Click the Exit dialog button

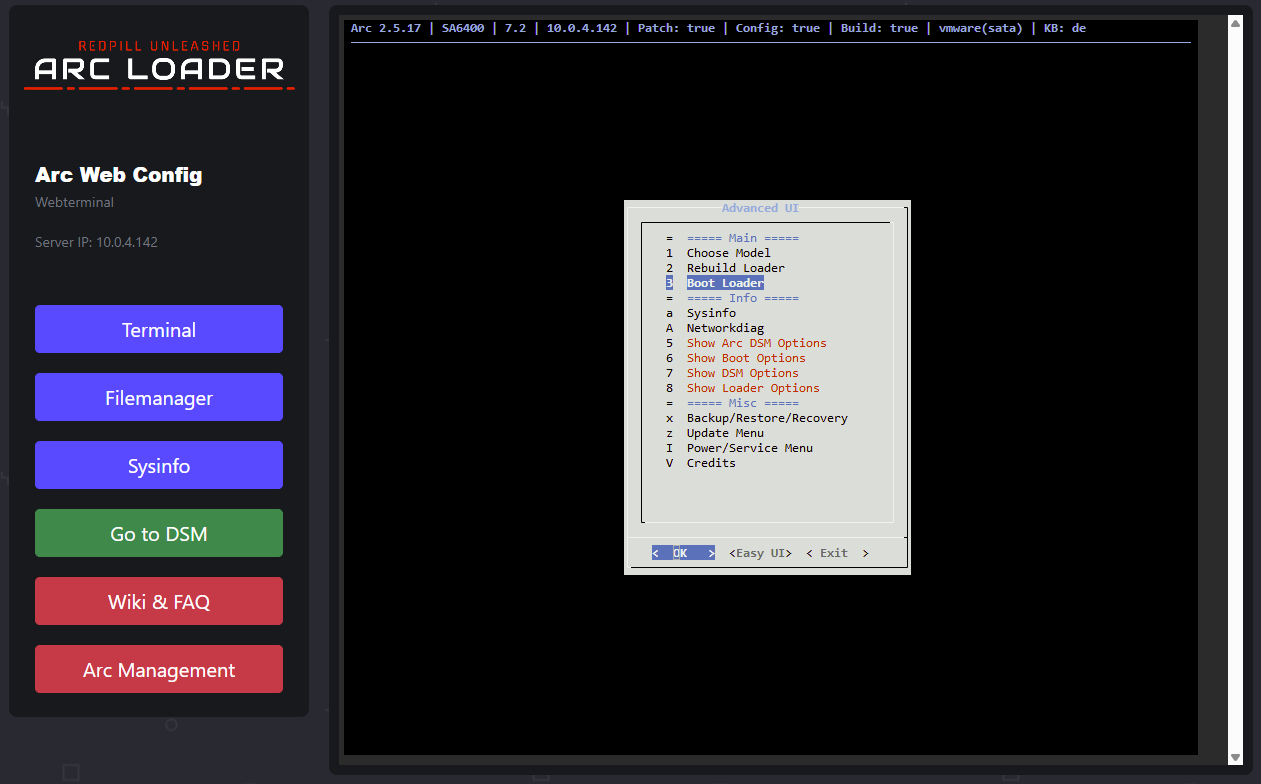click(837, 553)
